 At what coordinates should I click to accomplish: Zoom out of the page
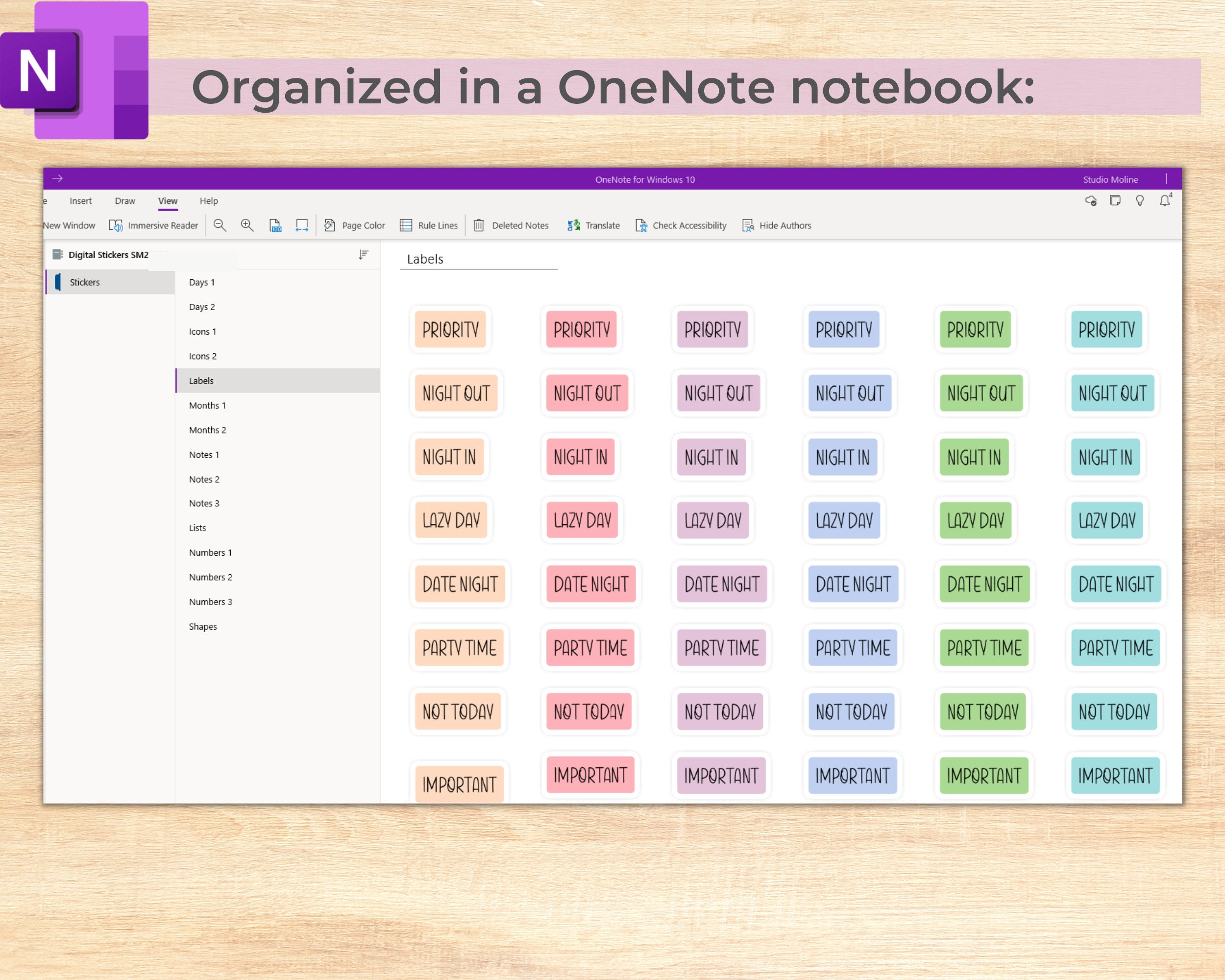tap(220, 225)
